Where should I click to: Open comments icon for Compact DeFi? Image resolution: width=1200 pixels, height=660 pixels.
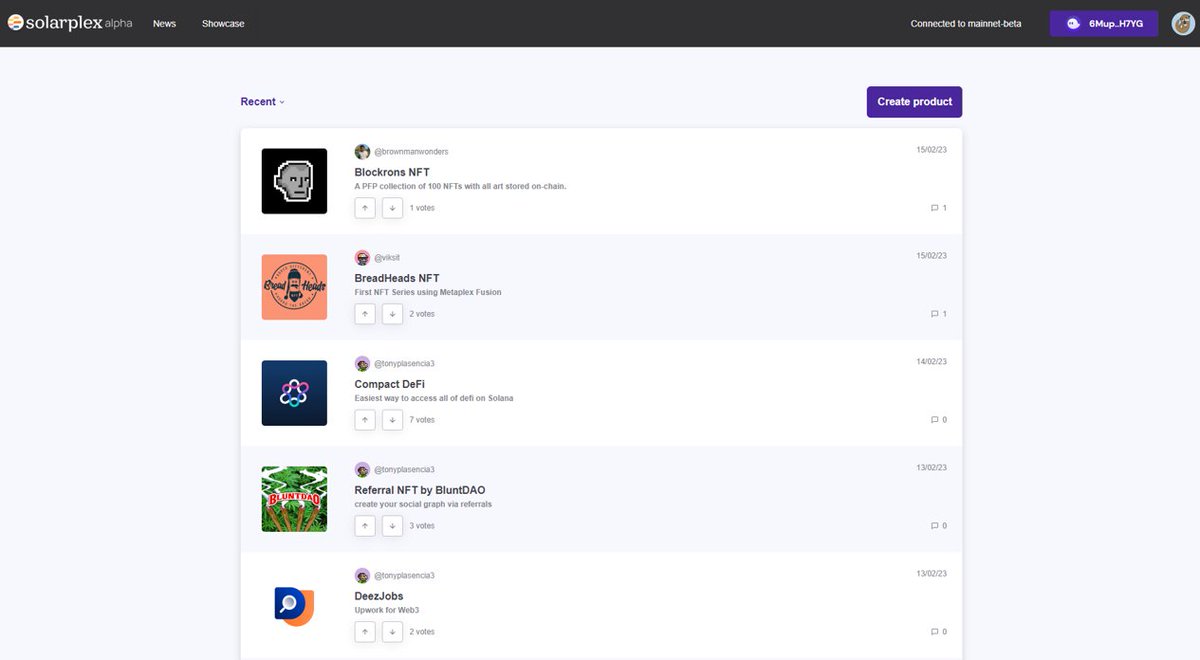pyautogui.click(x=935, y=420)
